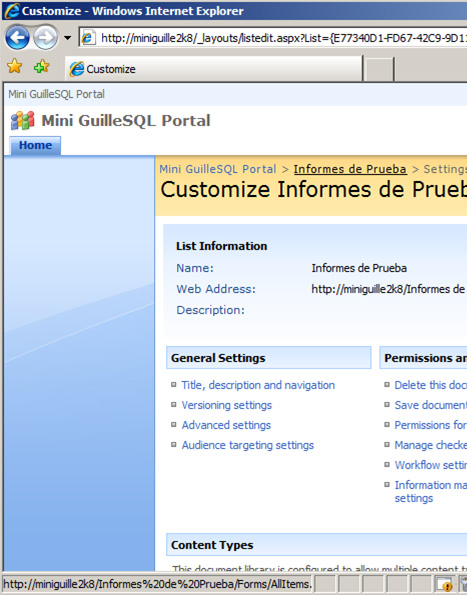Open Audience targeting settings link
This screenshot has width=467, height=595.
coord(248,445)
